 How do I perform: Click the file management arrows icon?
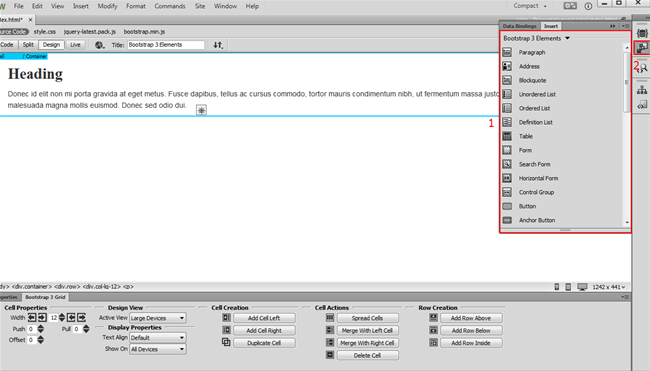218,45
